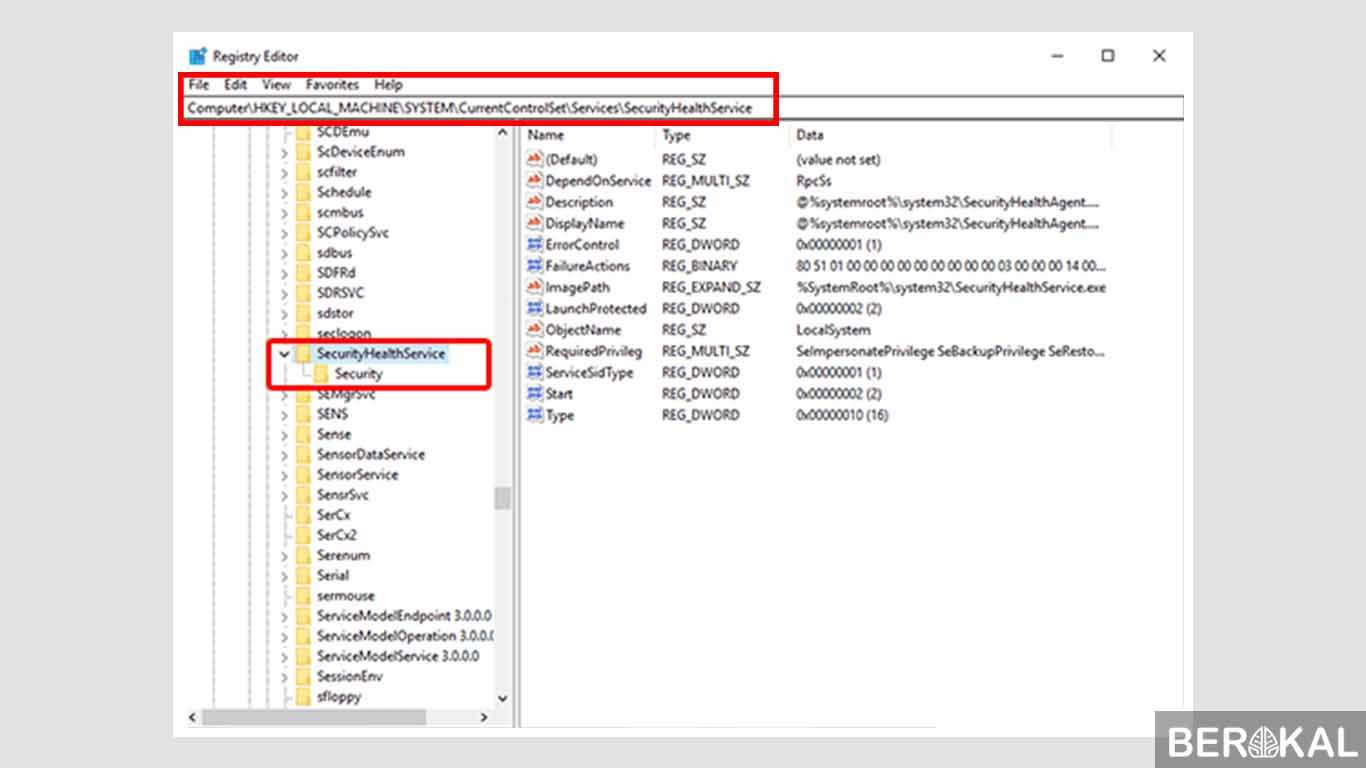The width and height of the screenshot is (1366, 768).
Task: Click the registry path address bar
Action: coord(684,108)
